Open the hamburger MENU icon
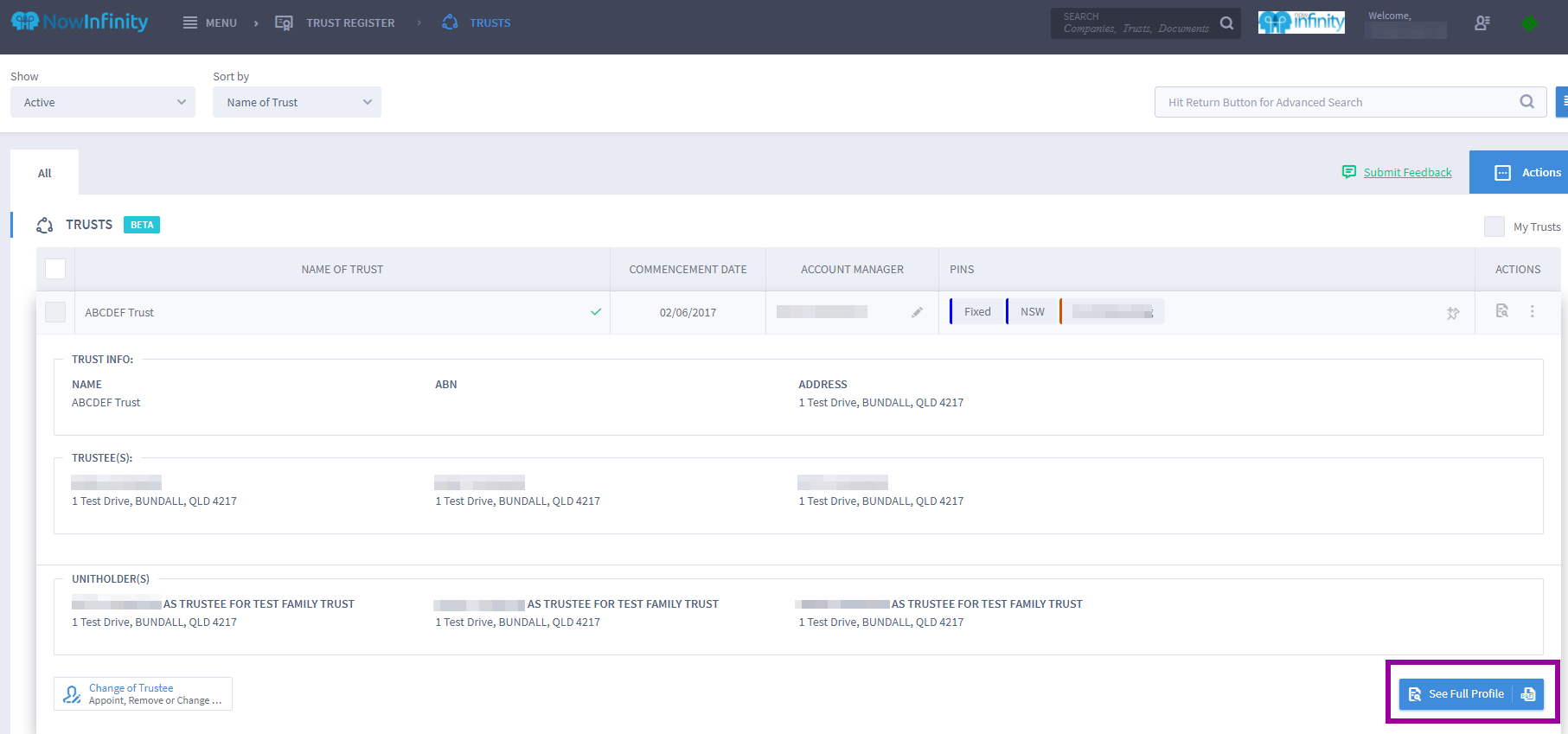 (190, 22)
